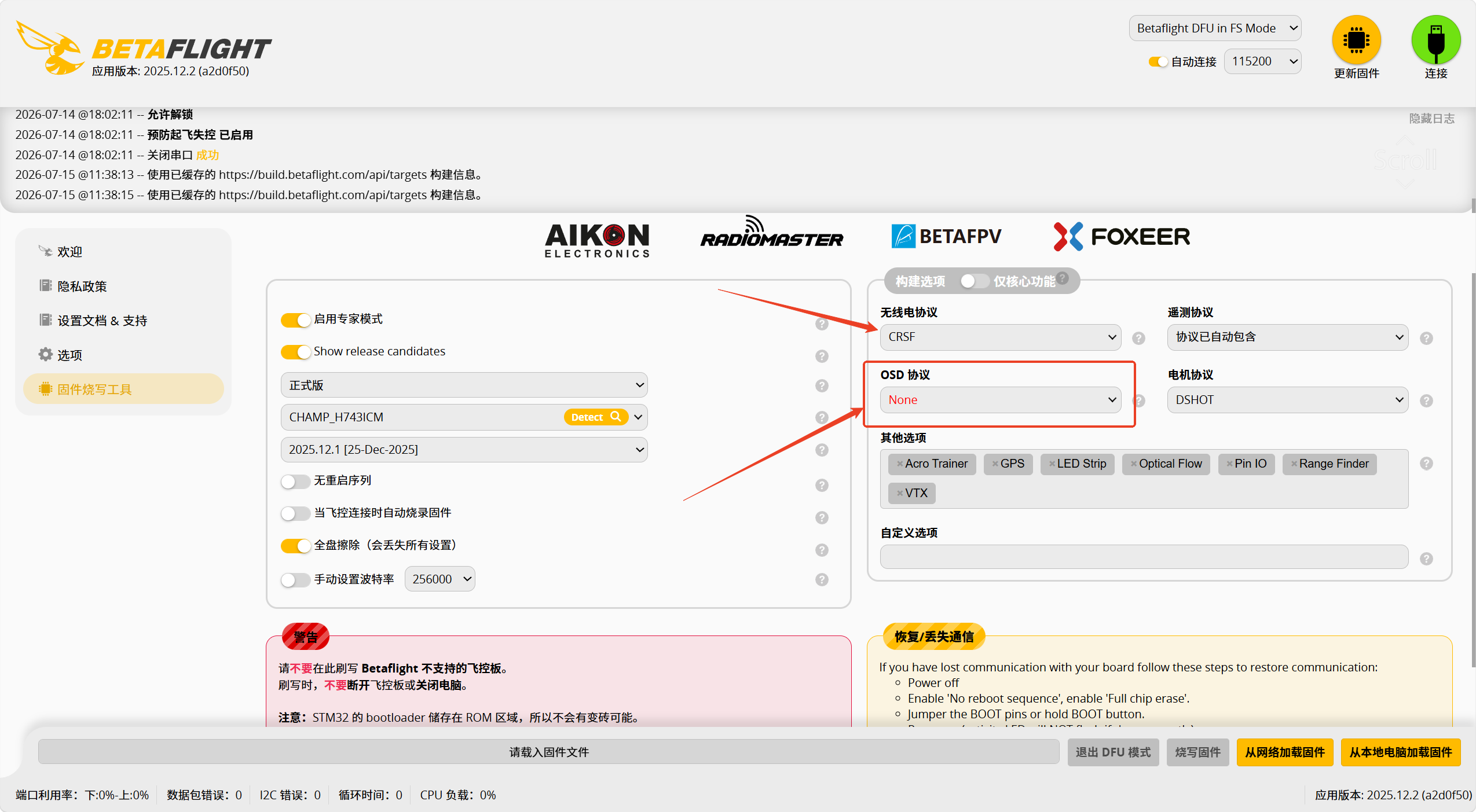This screenshot has height=812, width=1476.
Task: Open the OSD 协议 None dropdown
Action: pos(1001,400)
